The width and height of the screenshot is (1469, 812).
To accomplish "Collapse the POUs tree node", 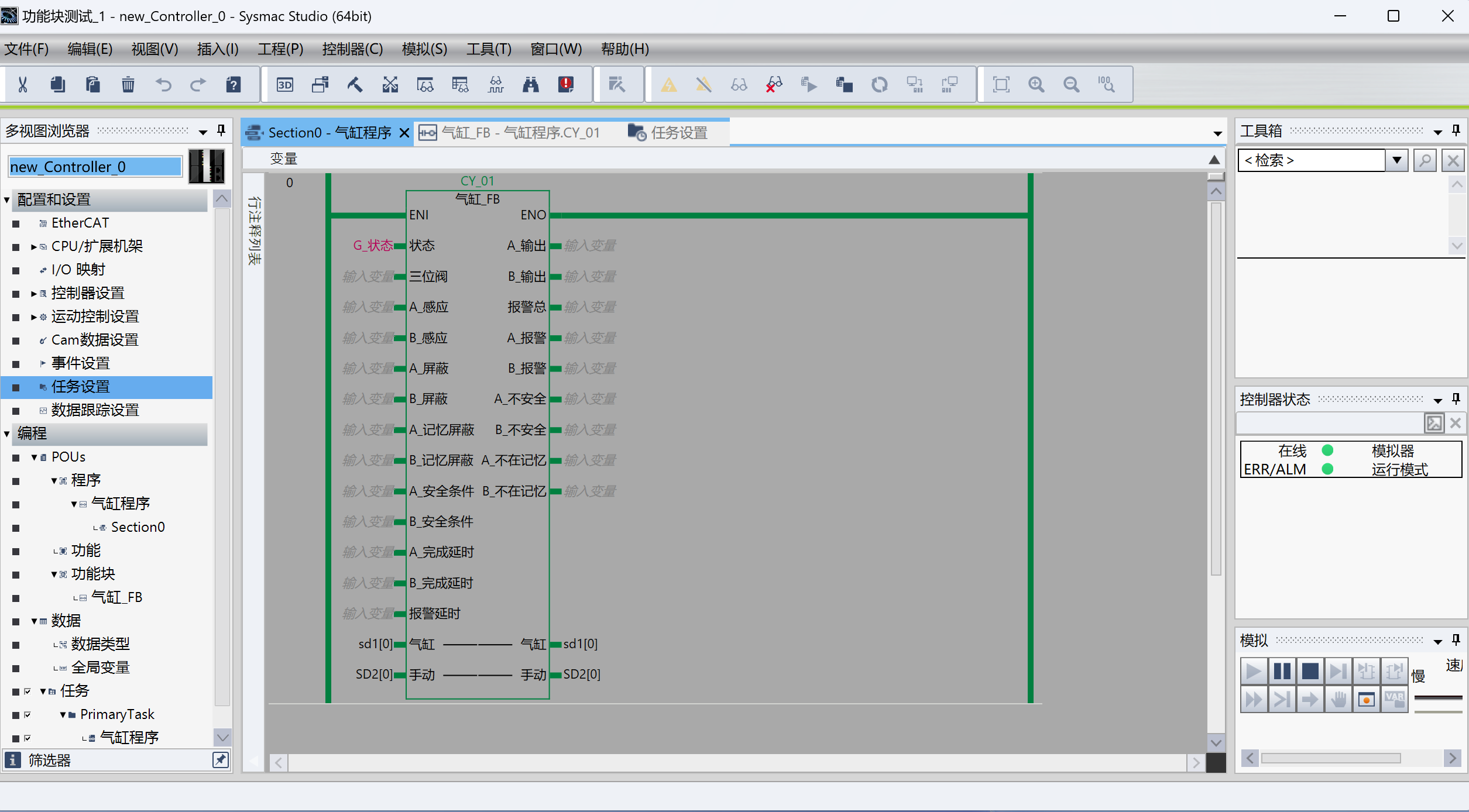I will click(35, 457).
